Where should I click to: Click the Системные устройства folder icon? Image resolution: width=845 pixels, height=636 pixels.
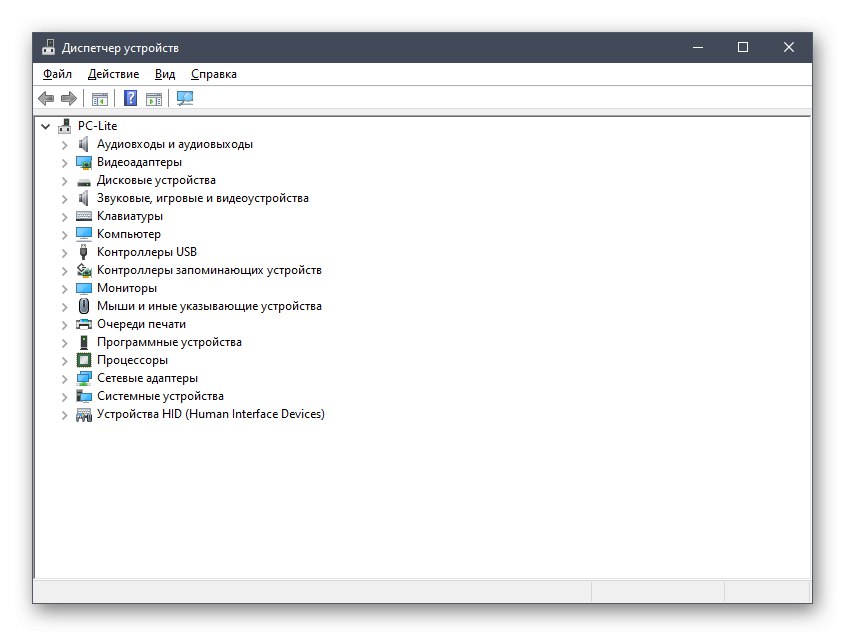pyautogui.click(x=84, y=396)
